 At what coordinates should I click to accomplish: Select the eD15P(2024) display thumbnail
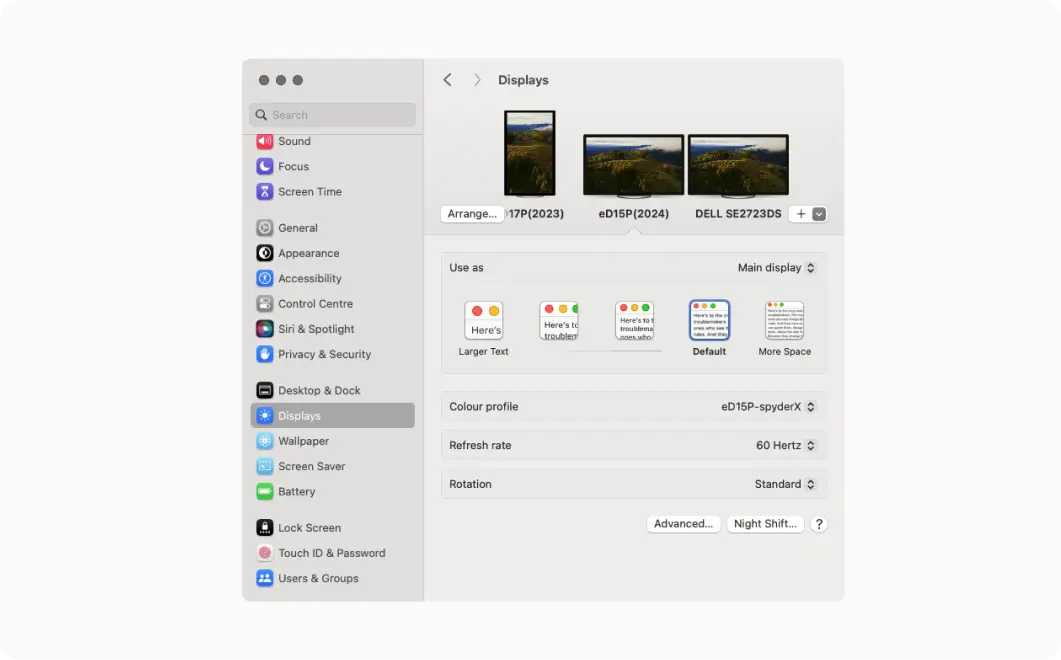click(633, 165)
